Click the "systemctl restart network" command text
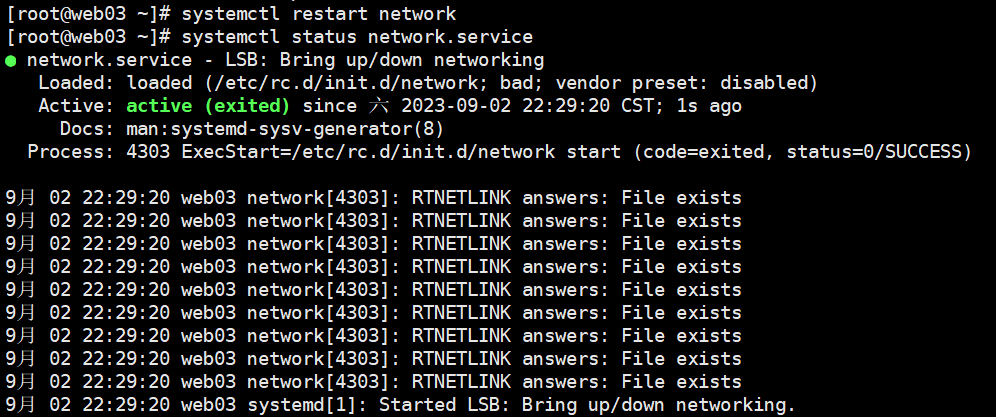 pos(318,14)
